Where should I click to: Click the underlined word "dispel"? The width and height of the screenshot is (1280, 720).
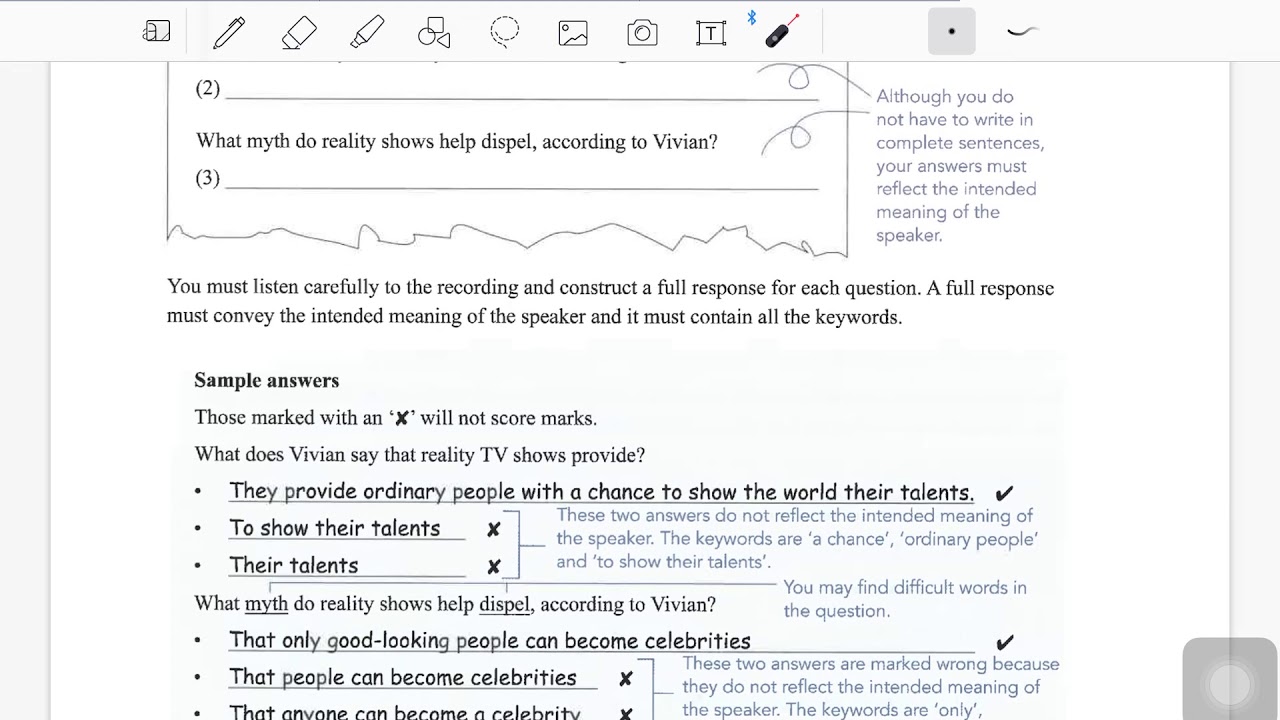tap(505, 604)
